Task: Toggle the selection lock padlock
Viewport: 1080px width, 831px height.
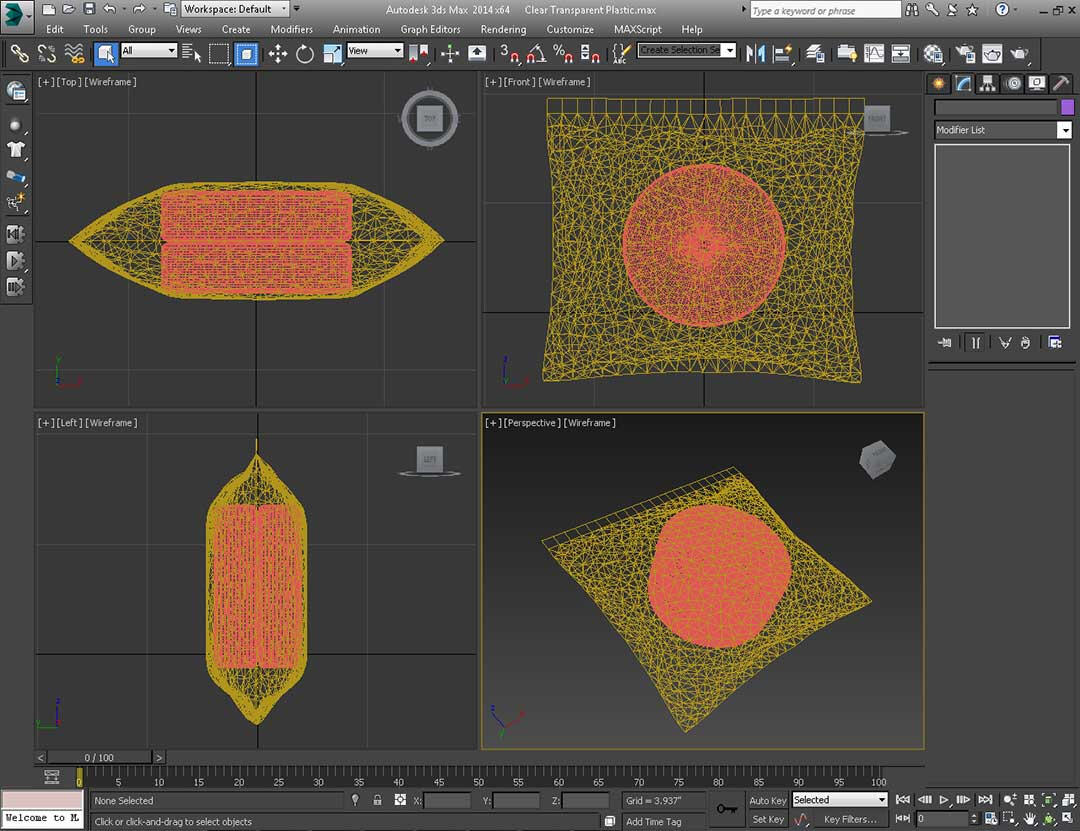Action: [377, 800]
